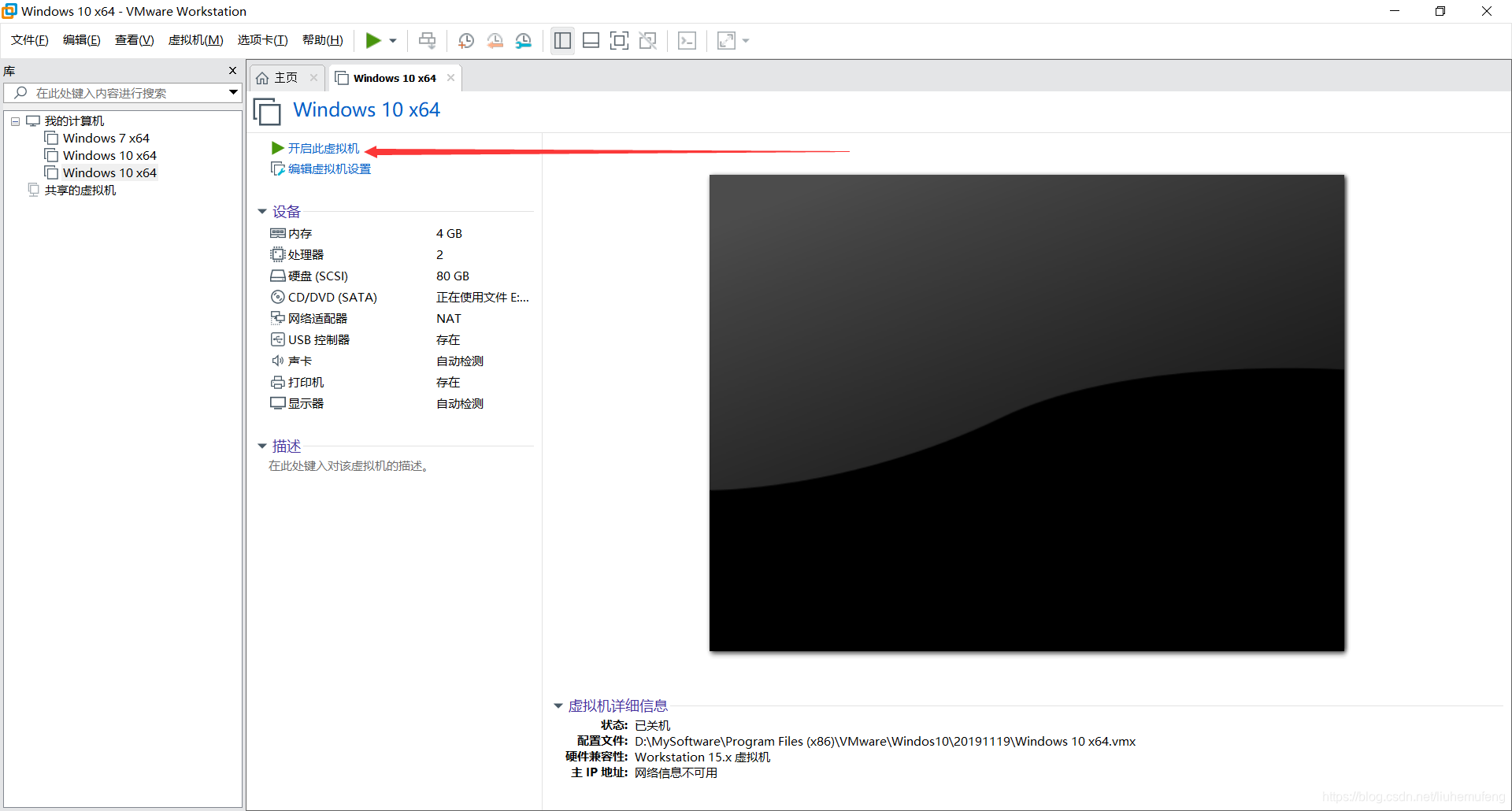Click the VM description text field

click(350, 466)
